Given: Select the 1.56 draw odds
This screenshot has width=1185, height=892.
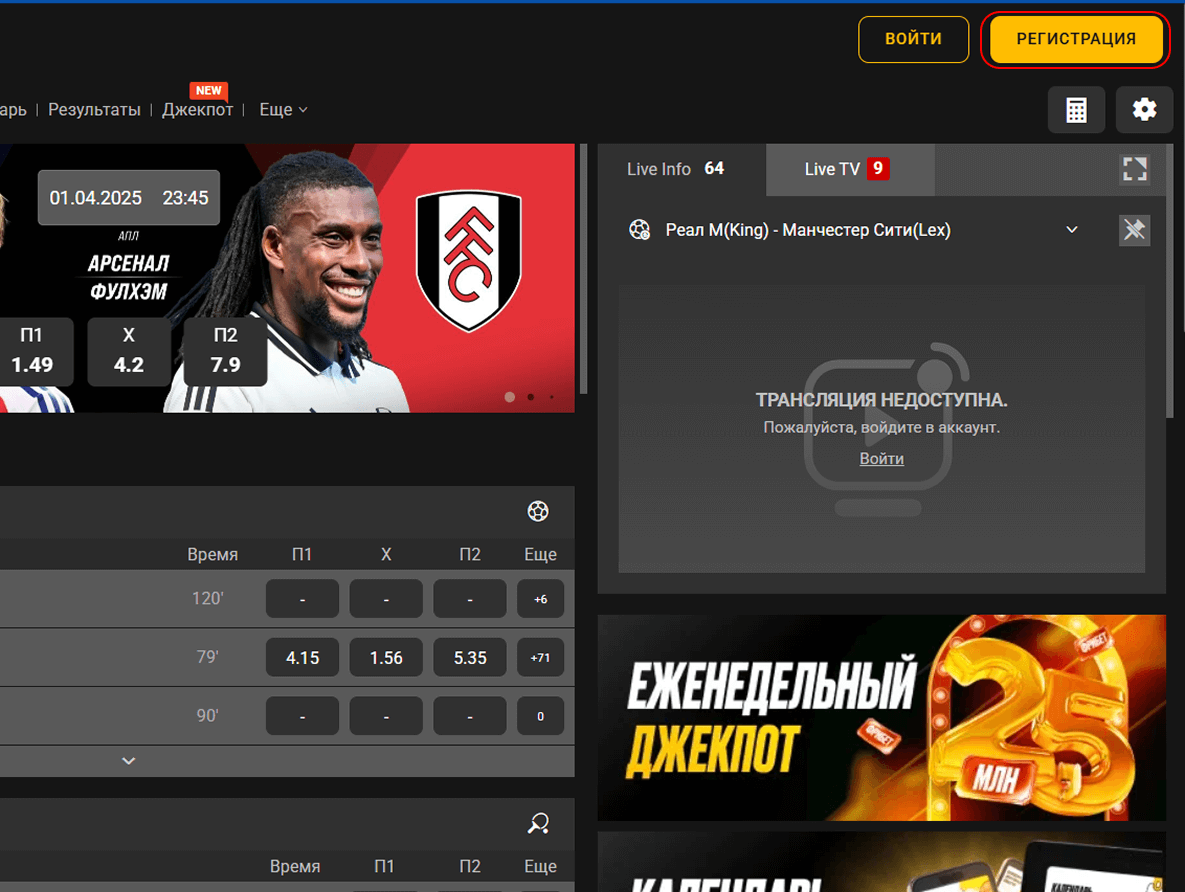Looking at the screenshot, I should (x=386, y=658).
